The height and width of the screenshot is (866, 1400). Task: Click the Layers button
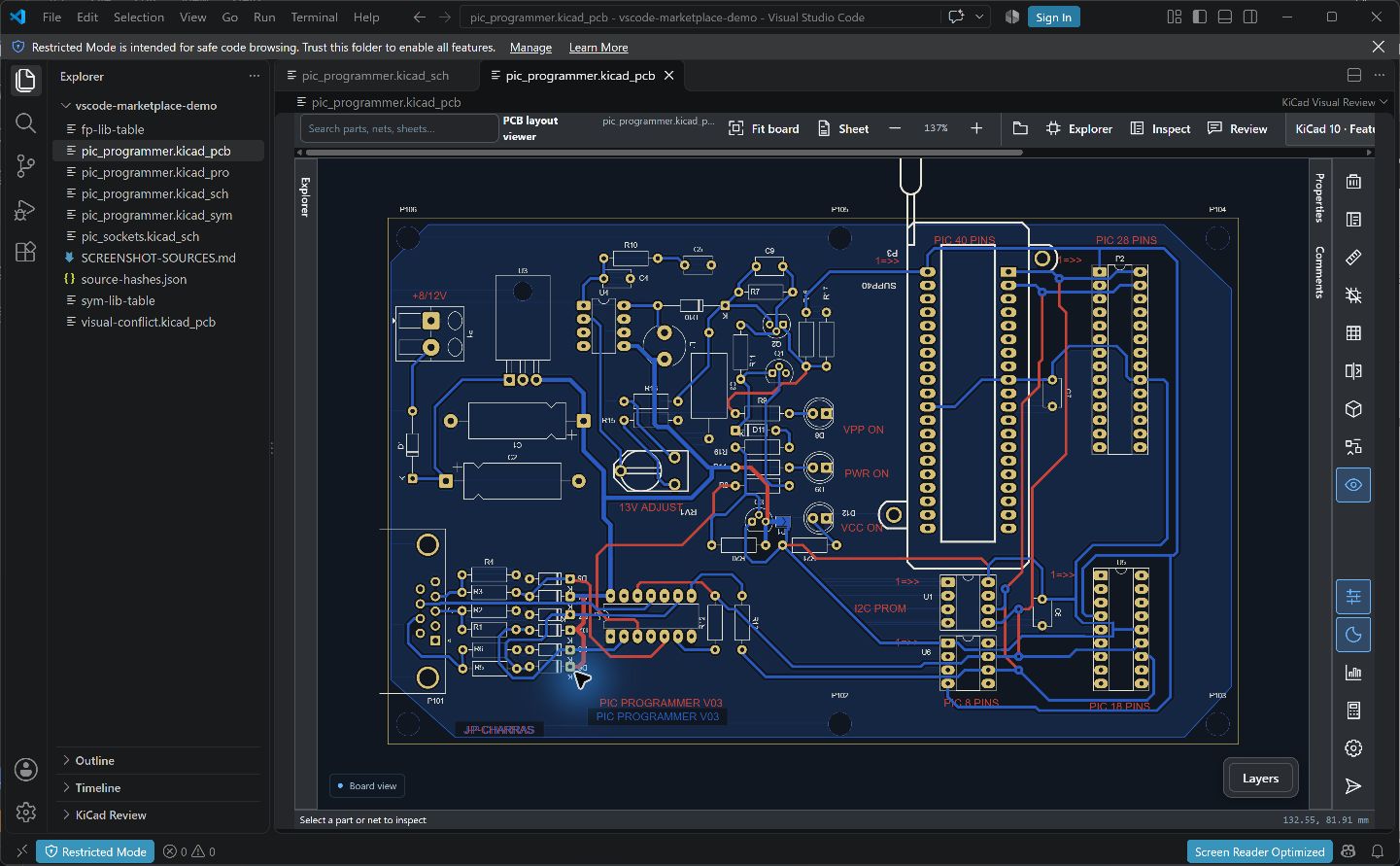point(1260,778)
